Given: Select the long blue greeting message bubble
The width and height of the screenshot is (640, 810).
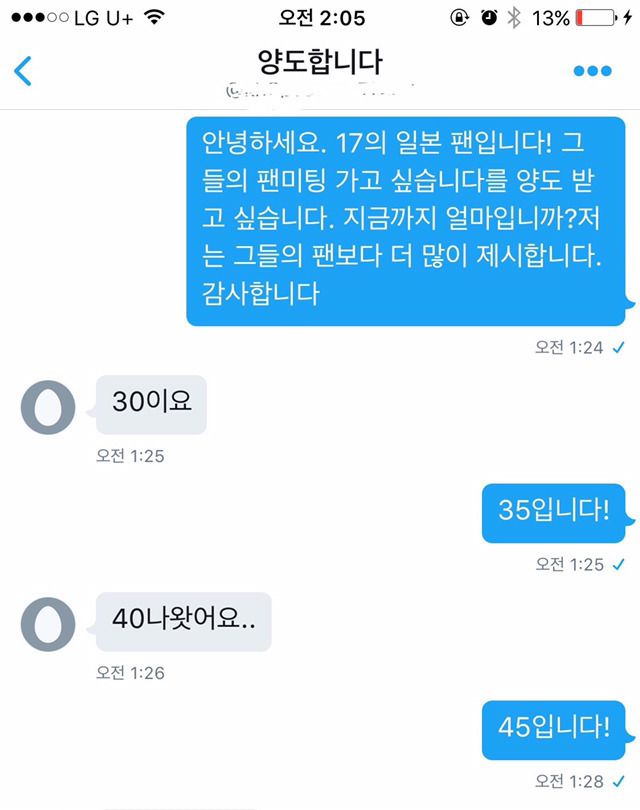Looking at the screenshot, I should pos(406,222).
